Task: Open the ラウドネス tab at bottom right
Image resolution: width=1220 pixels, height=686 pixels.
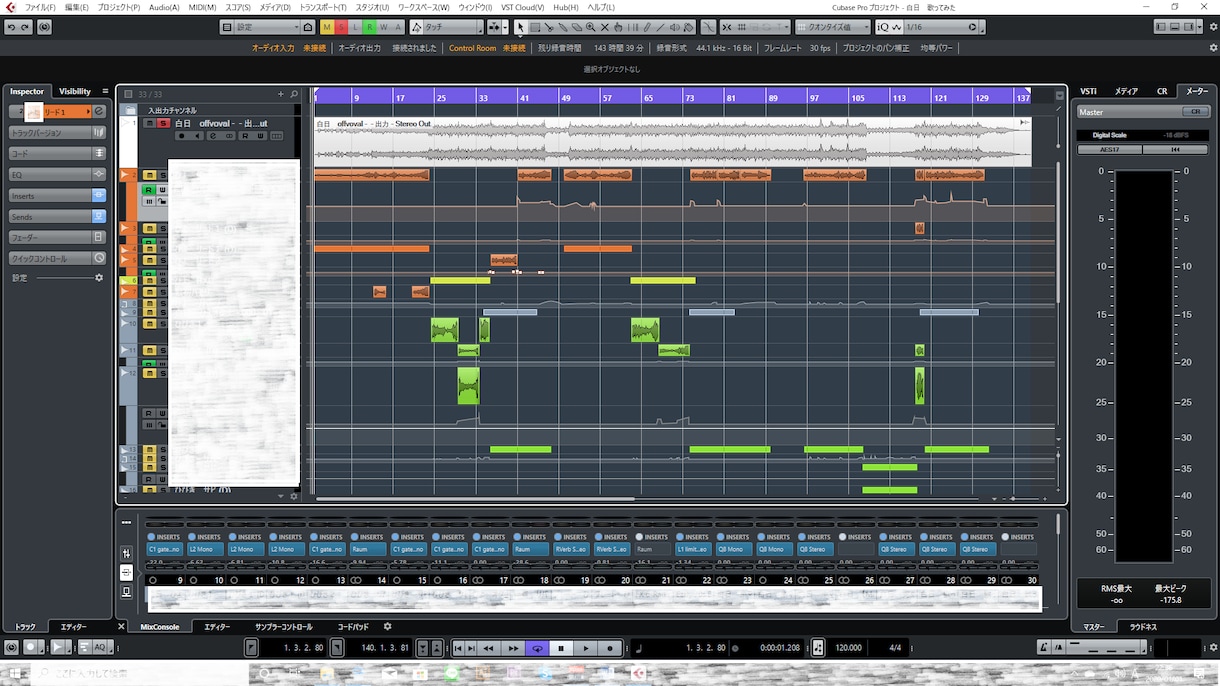Action: point(1143,627)
